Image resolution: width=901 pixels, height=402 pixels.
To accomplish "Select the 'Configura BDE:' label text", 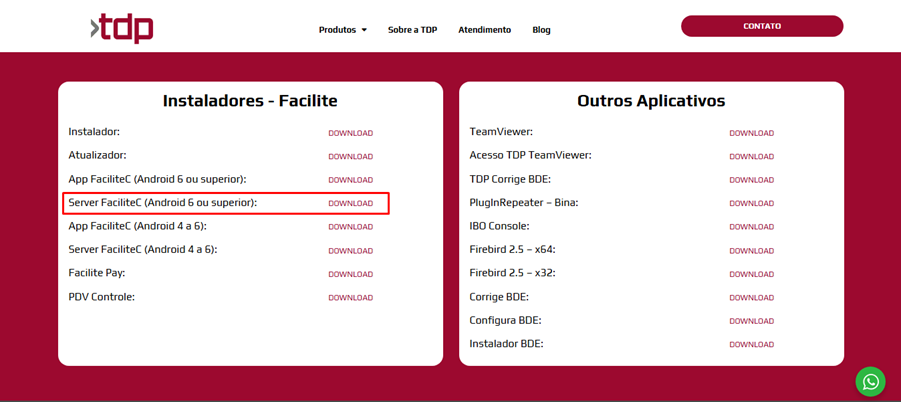I will [506, 320].
